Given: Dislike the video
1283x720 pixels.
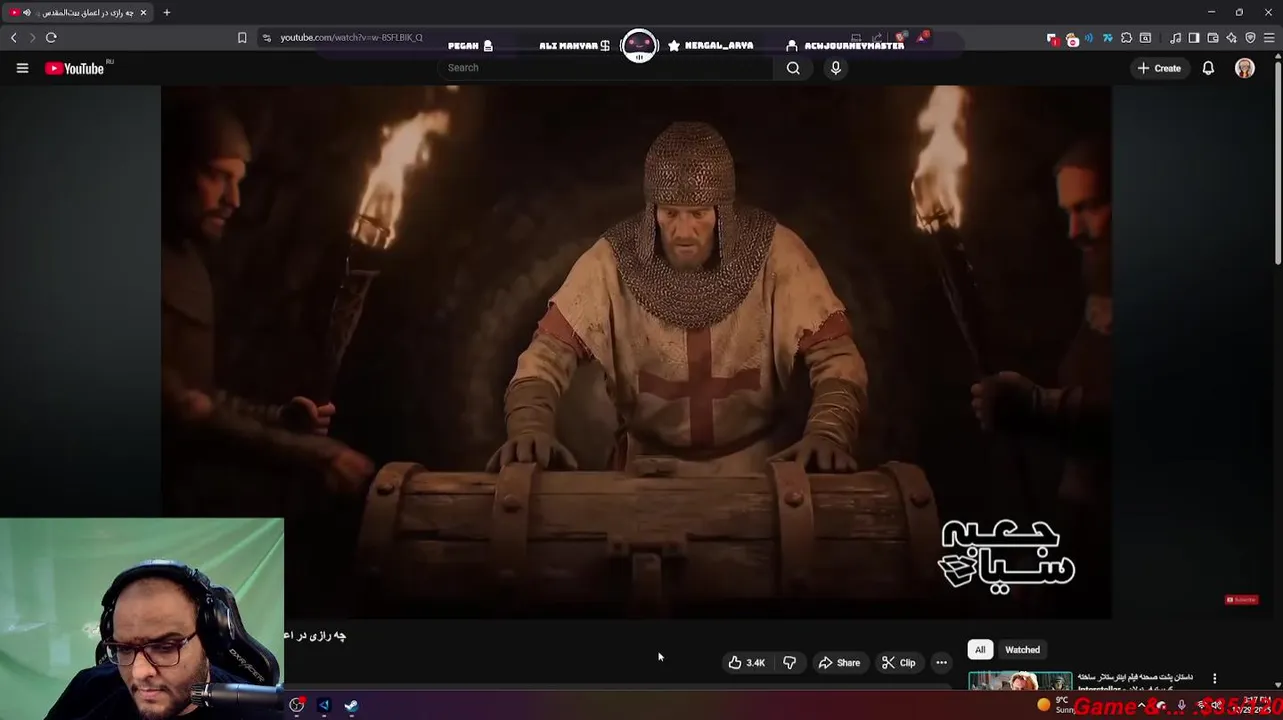Looking at the screenshot, I should point(789,662).
